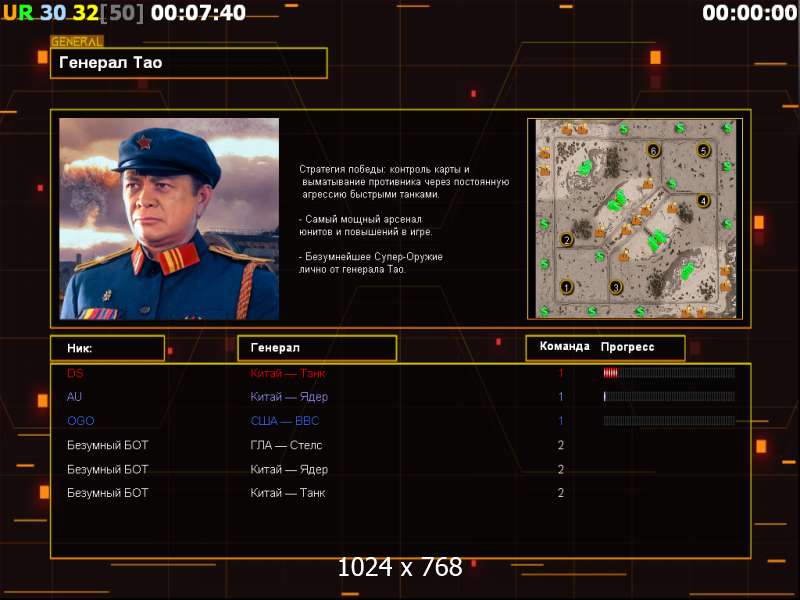The width and height of the screenshot is (800, 600).
Task: Select the "Генерал Тао" title box
Action: pos(189,63)
